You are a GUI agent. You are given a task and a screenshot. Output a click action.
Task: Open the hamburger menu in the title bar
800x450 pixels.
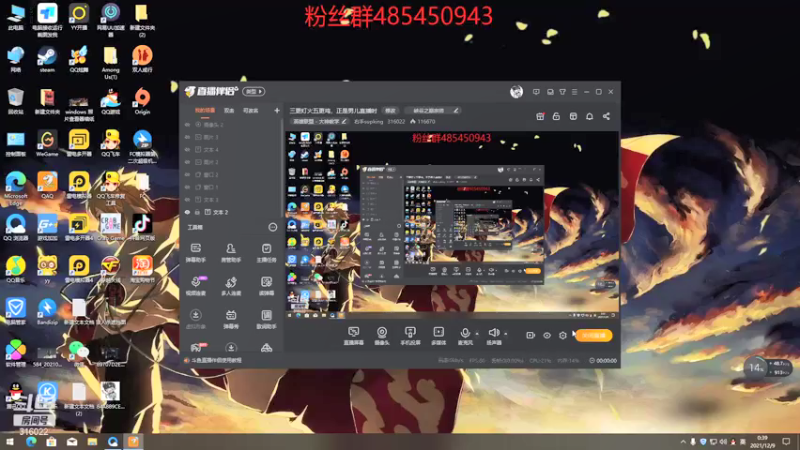[x=574, y=92]
